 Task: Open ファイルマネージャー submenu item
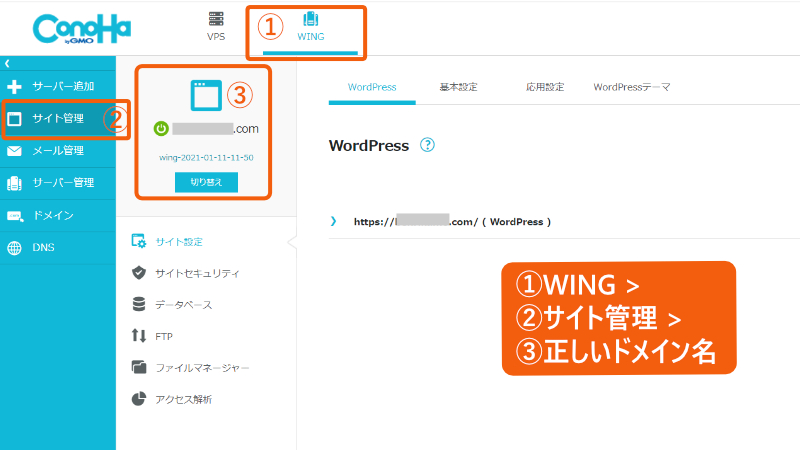click(x=202, y=368)
